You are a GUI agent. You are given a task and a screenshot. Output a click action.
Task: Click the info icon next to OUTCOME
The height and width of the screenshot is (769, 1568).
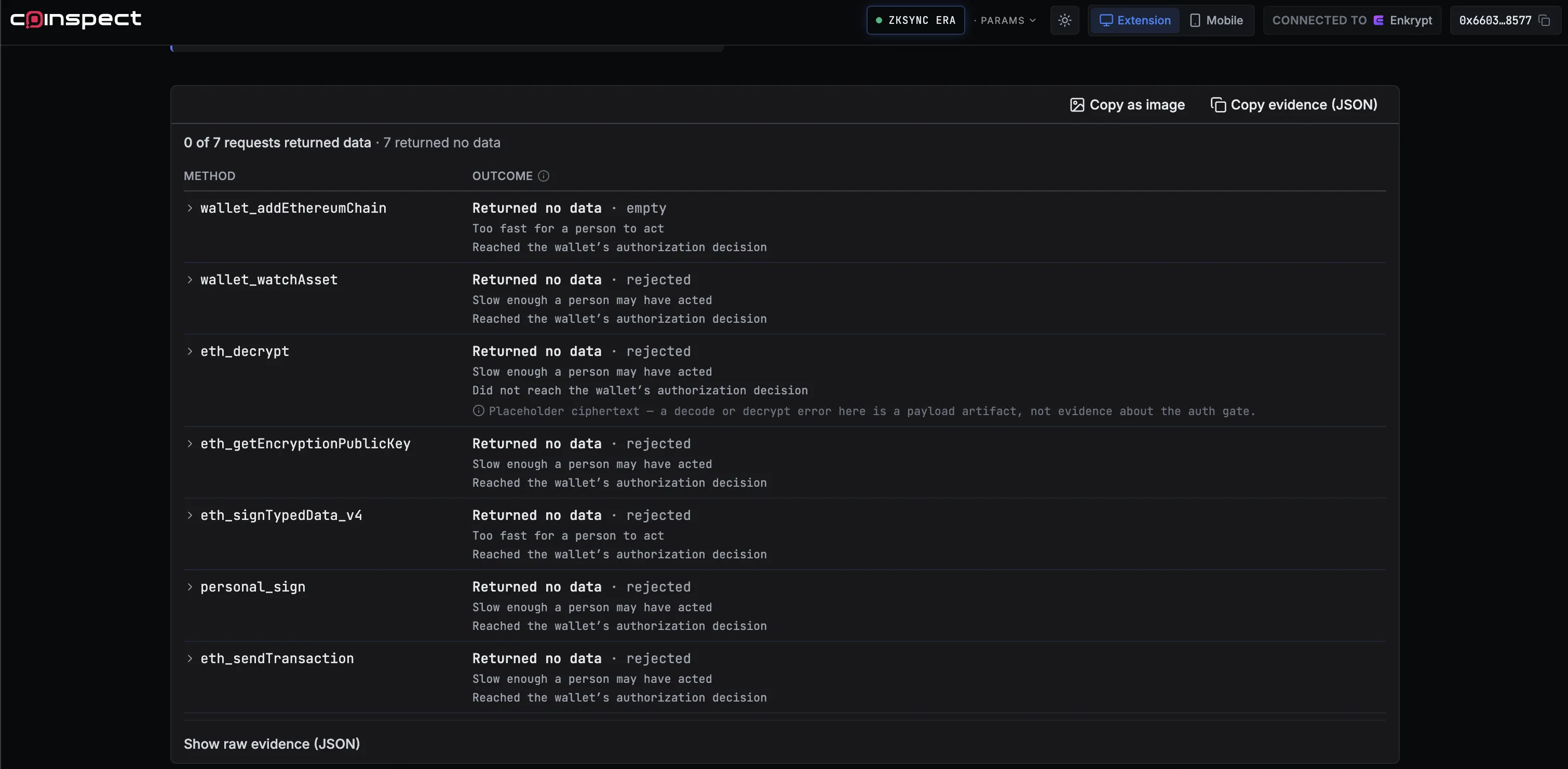(x=544, y=176)
